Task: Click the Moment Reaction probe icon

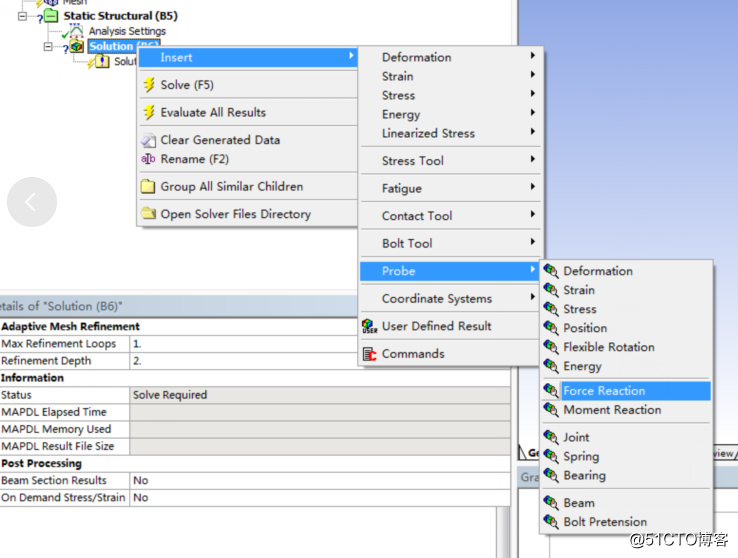Action: [x=551, y=410]
